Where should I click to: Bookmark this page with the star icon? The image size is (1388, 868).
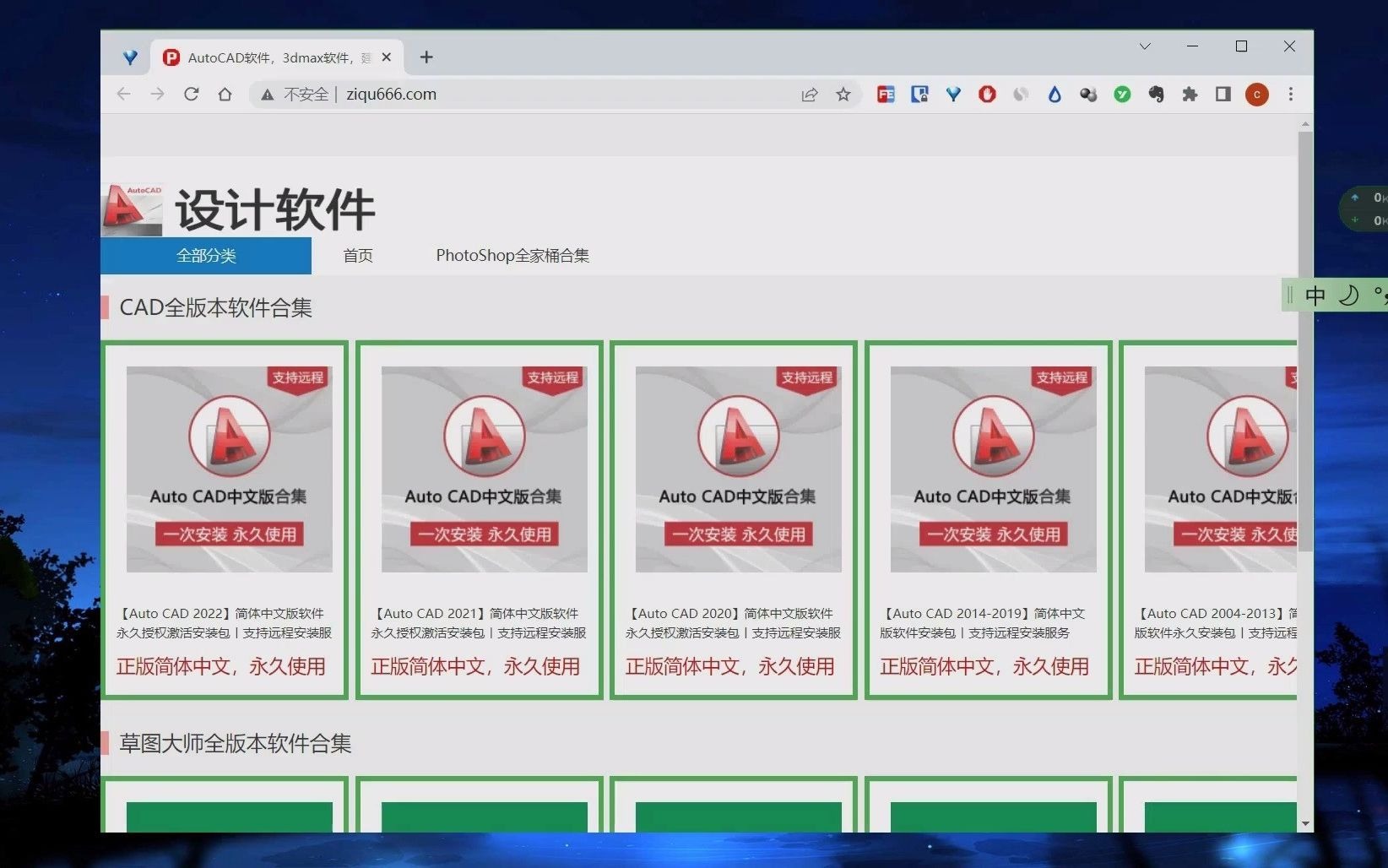(x=843, y=95)
